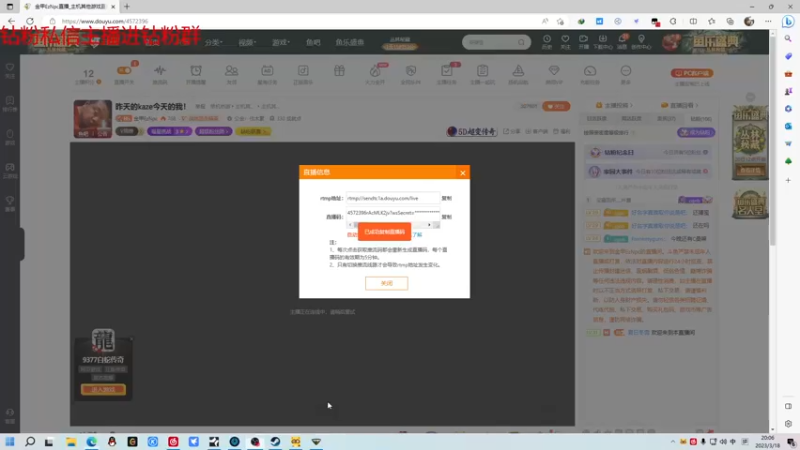Image resolution: width=800 pixels, height=450 pixels.
Task: Open the 鱼乐盛典 navigation item
Action: tap(349, 42)
